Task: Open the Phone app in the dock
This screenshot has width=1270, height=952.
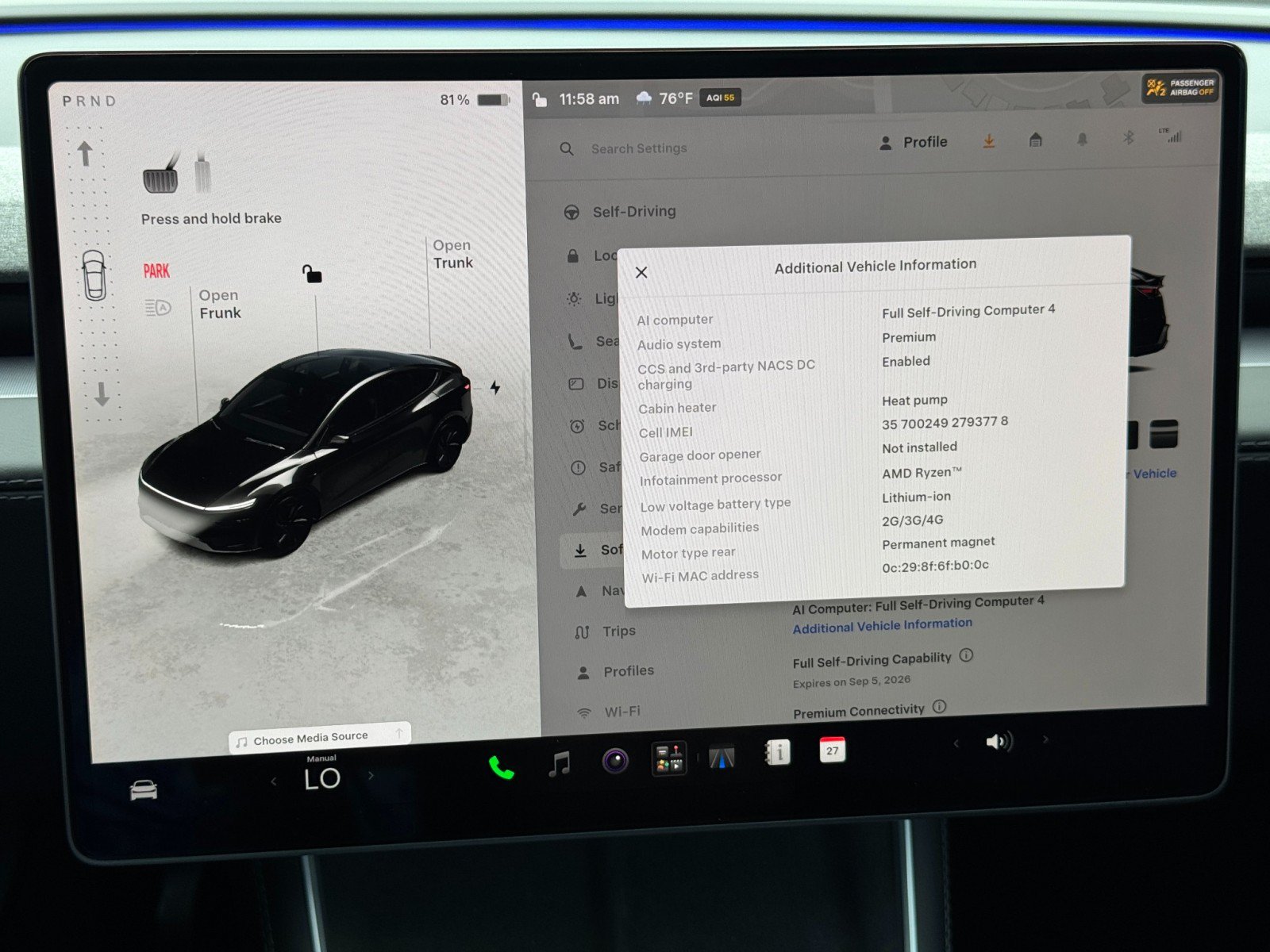Action: [501, 767]
